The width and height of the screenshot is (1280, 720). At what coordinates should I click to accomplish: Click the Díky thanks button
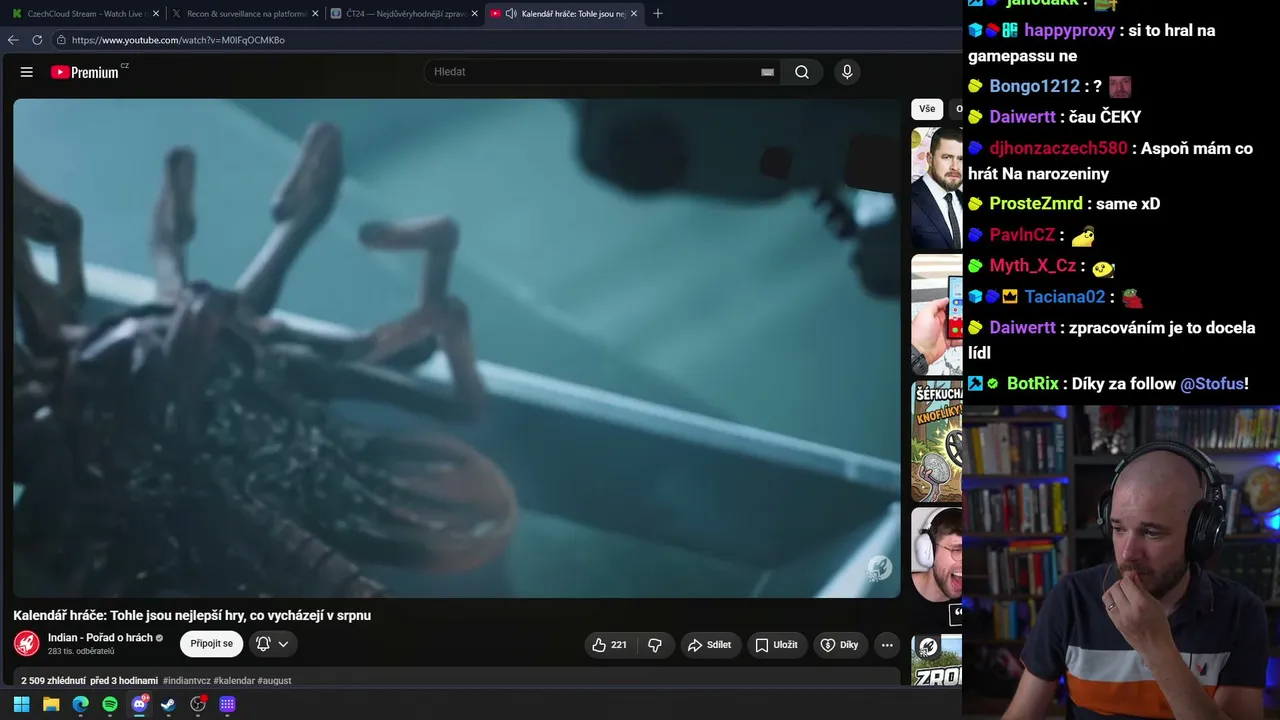point(840,645)
